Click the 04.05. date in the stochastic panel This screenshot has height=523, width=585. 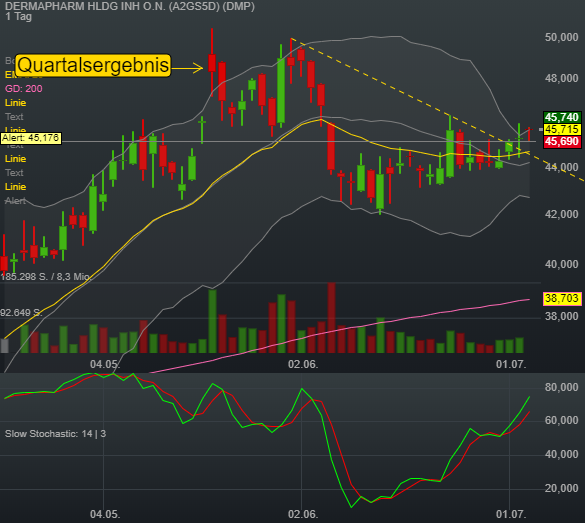pyautogui.click(x=105, y=514)
